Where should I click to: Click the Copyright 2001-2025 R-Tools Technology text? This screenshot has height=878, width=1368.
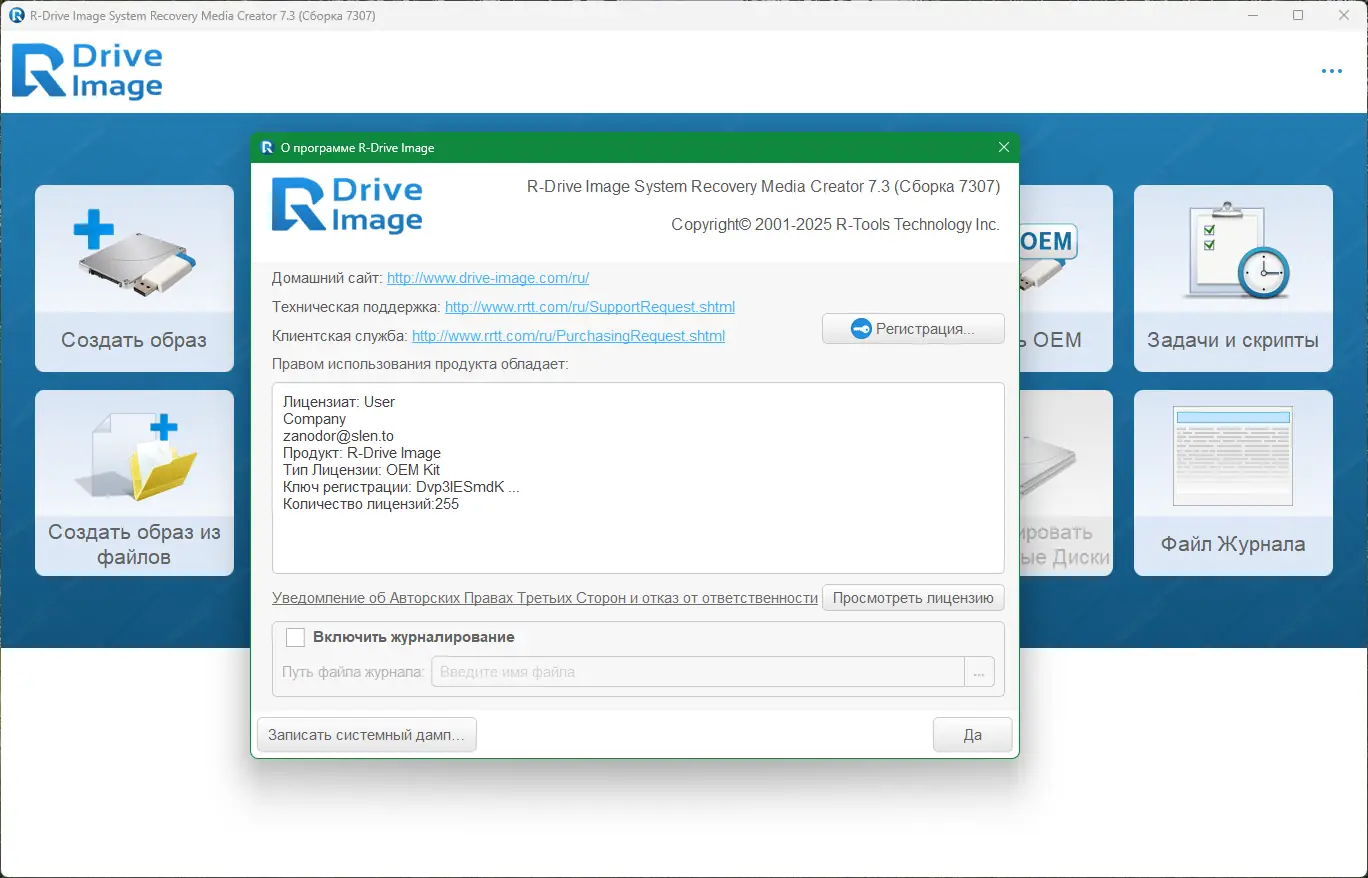point(835,225)
